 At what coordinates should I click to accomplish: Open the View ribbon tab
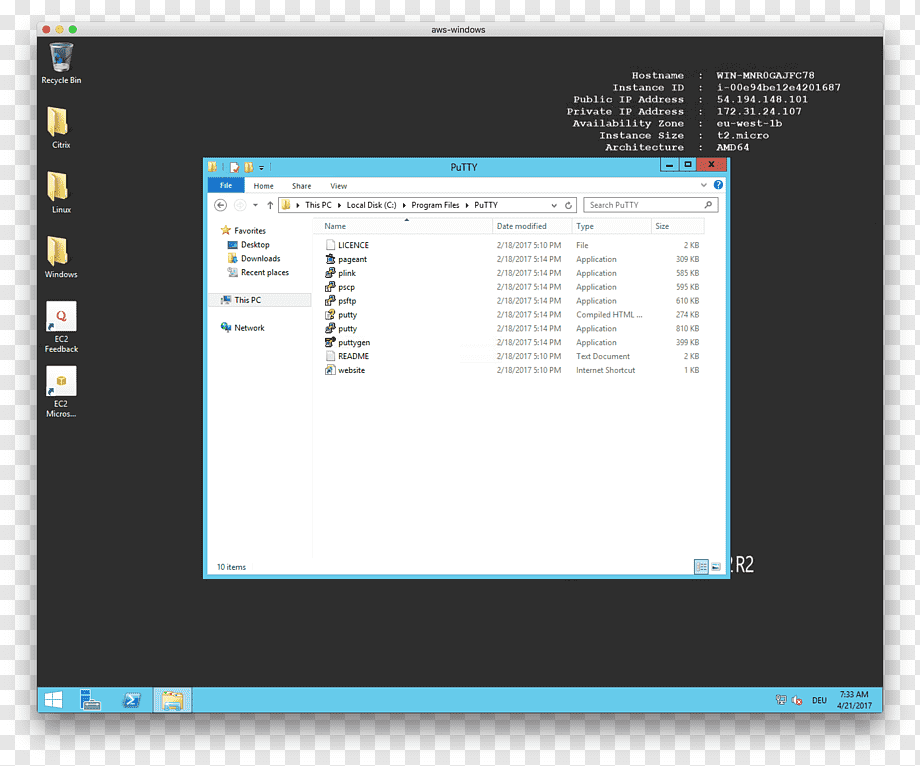pos(339,186)
